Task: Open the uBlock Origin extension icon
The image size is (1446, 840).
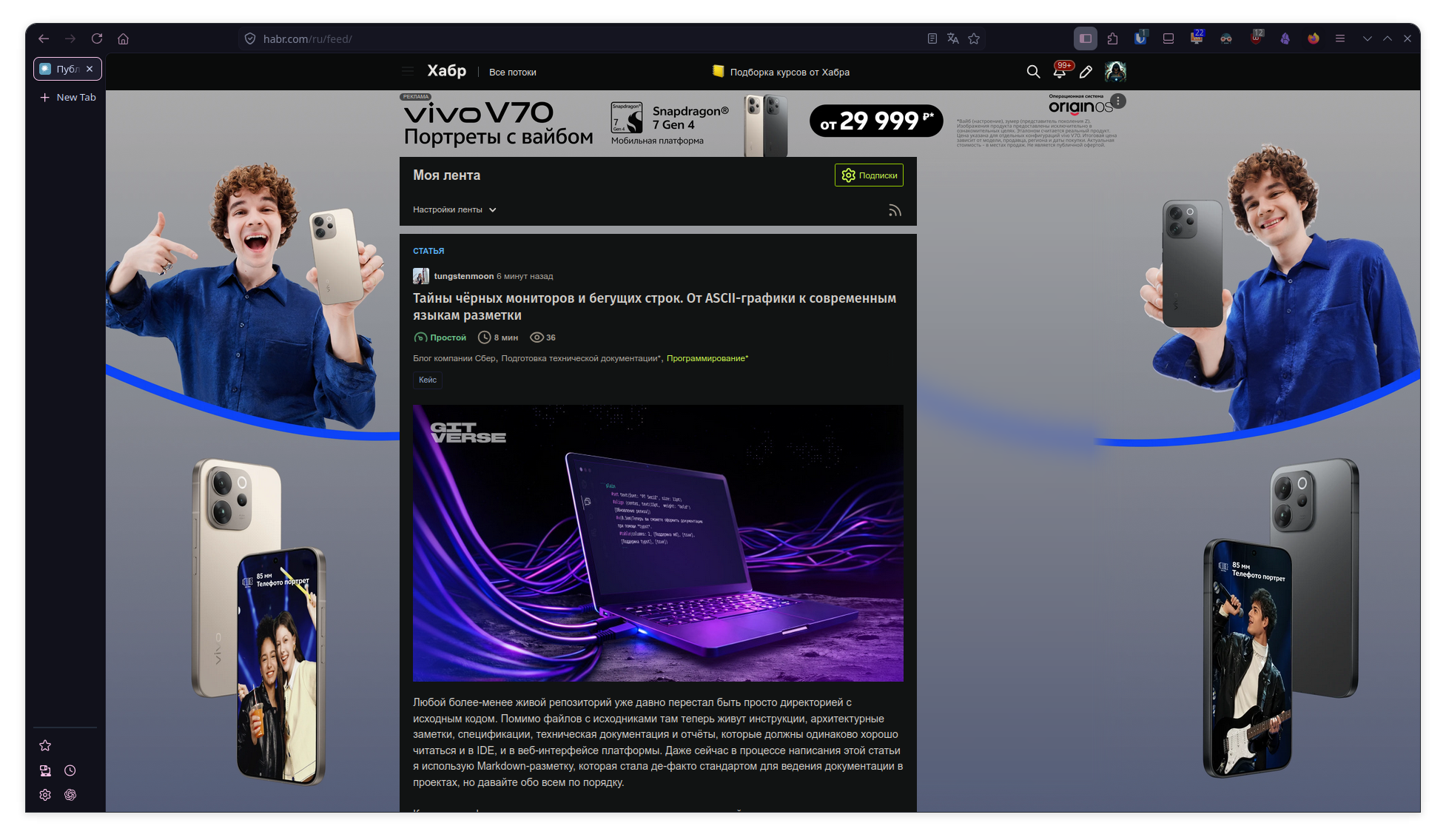Action: click(1256, 38)
